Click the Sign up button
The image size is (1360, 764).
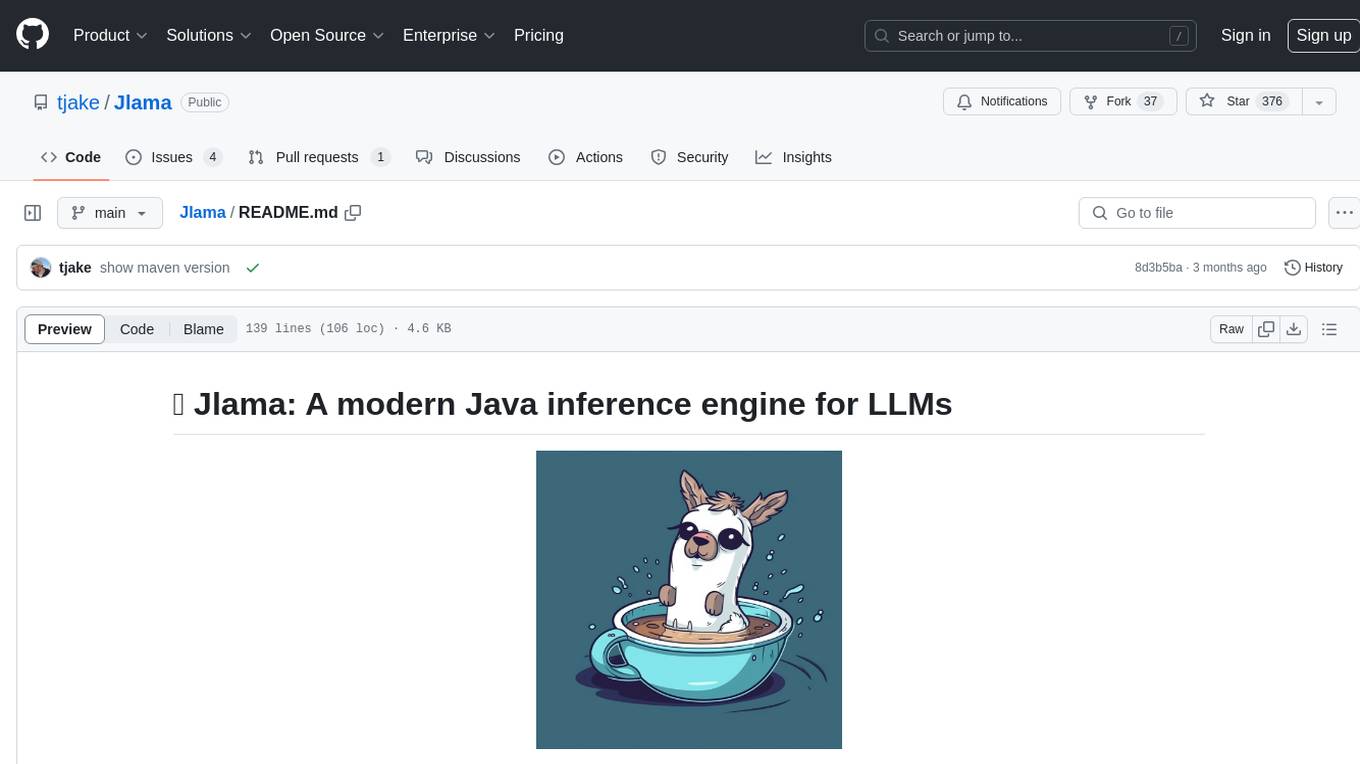pos(1323,35)
